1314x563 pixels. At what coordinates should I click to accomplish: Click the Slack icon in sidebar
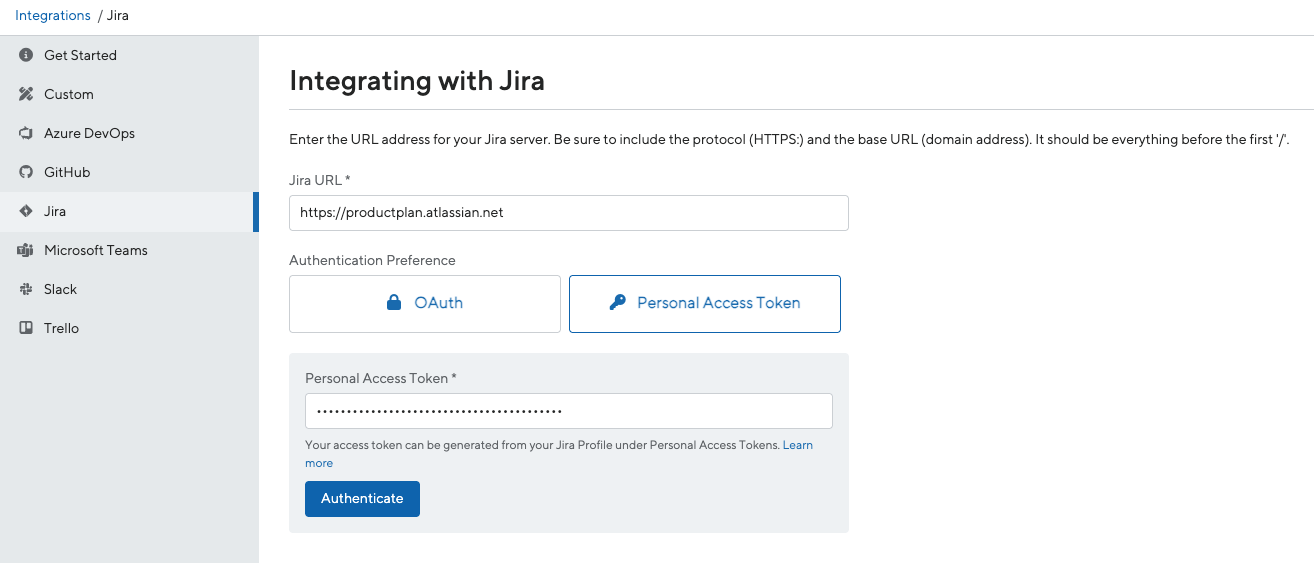point(26,289)
